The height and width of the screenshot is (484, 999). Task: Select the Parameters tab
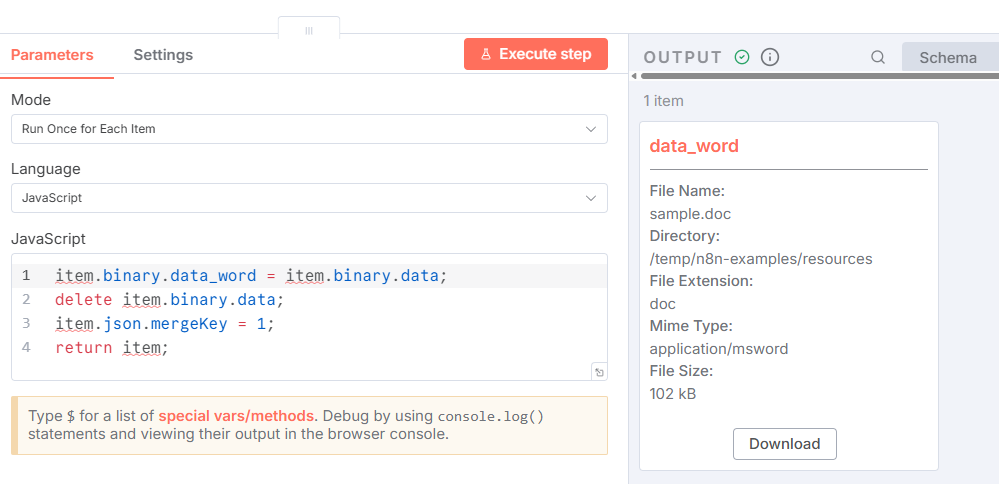[x=52, y=55]
